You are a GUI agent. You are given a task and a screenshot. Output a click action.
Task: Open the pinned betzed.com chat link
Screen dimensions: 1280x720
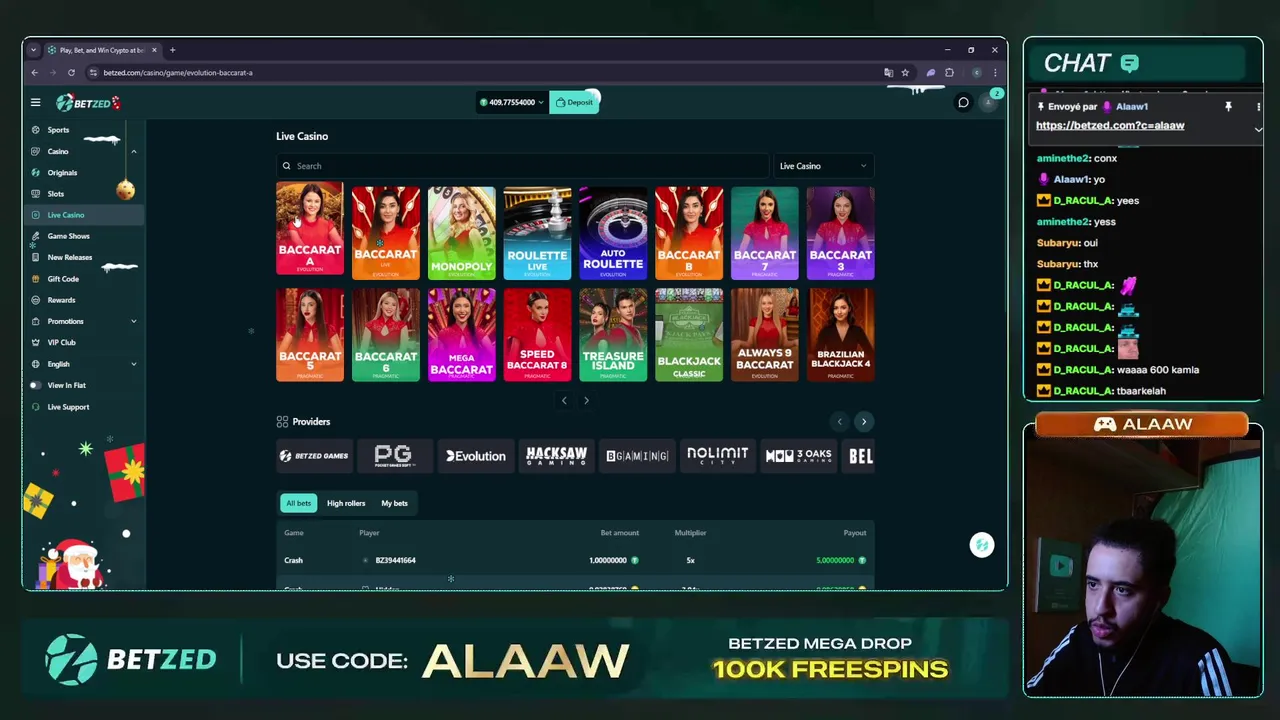point(1110,125)
